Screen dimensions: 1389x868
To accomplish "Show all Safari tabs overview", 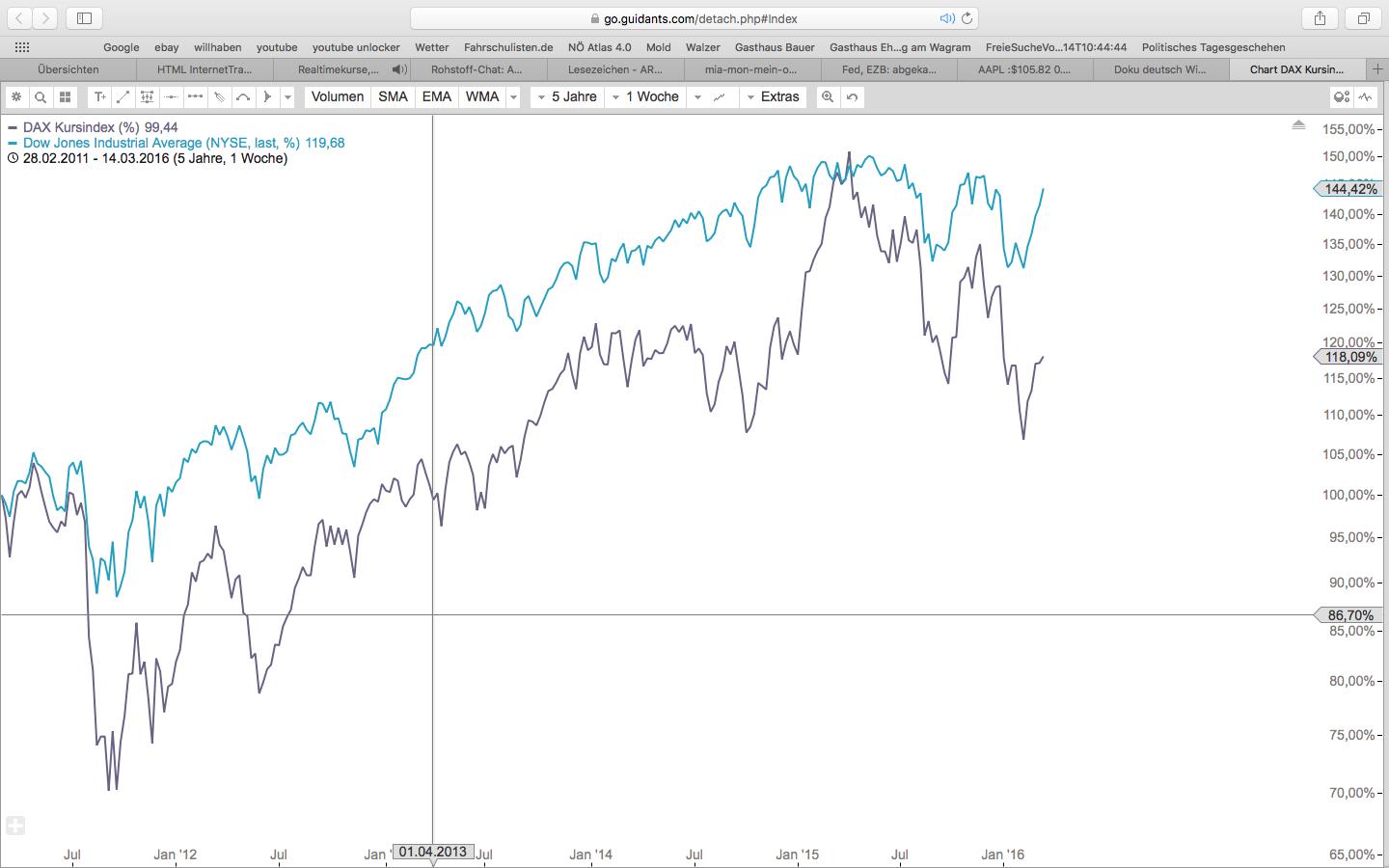I will pos(1364,18).
